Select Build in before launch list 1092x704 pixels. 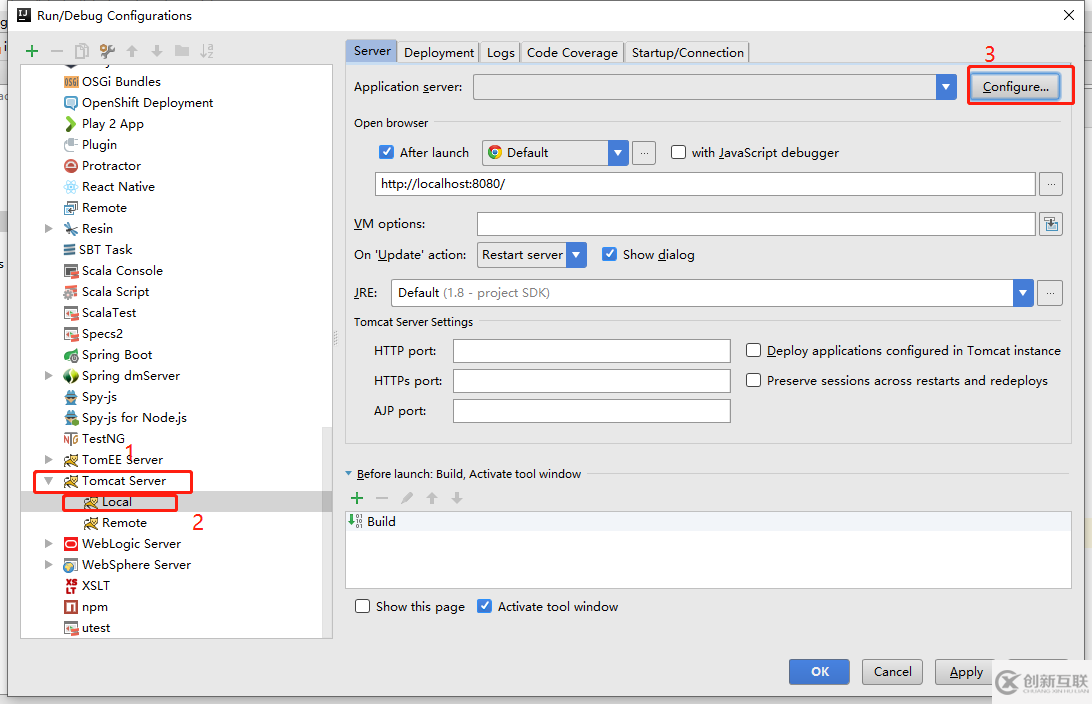[708, 522]
